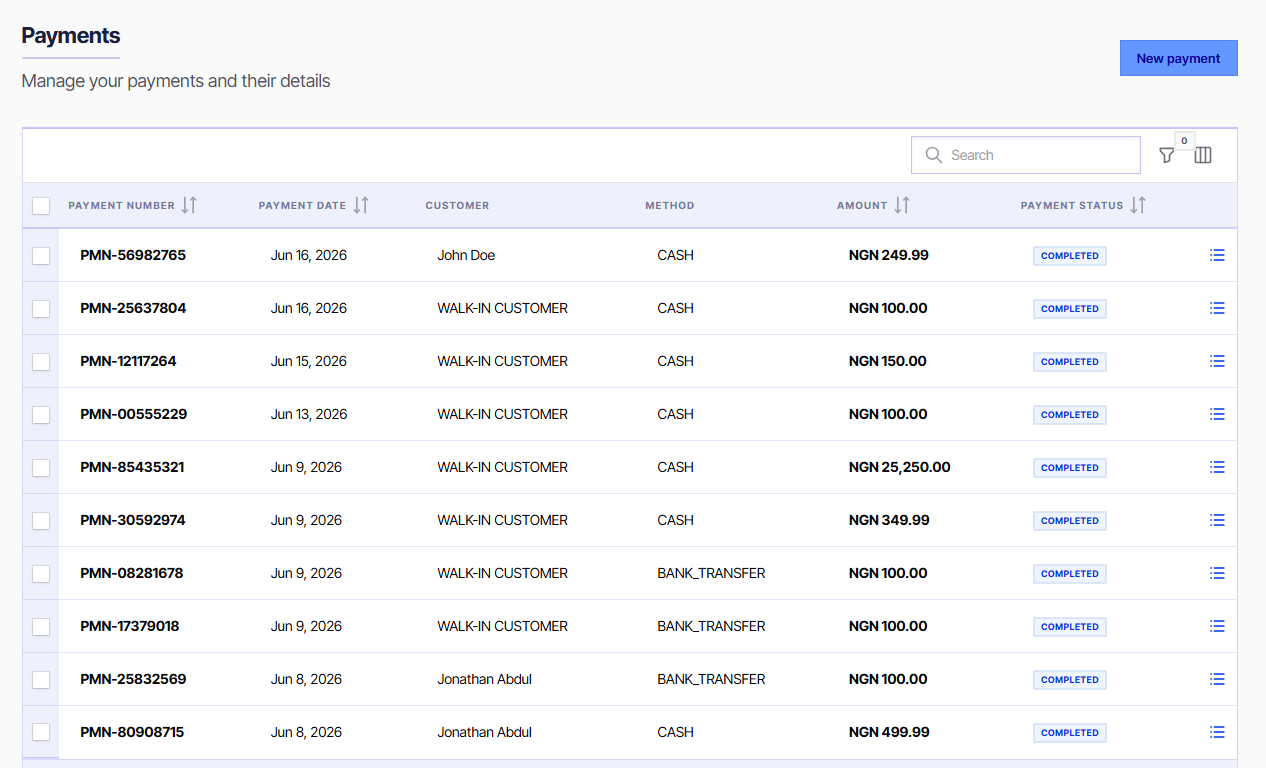1266x768 pixels.
Task: Open payment PMN-25637804
Action: point(133,308)
